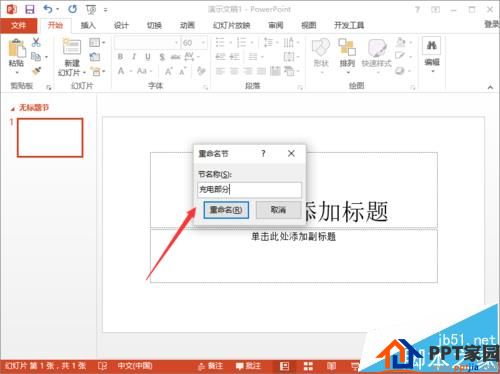Click the Cancel button in rename dialog
The image size is (500, 374).
[278, 210]
